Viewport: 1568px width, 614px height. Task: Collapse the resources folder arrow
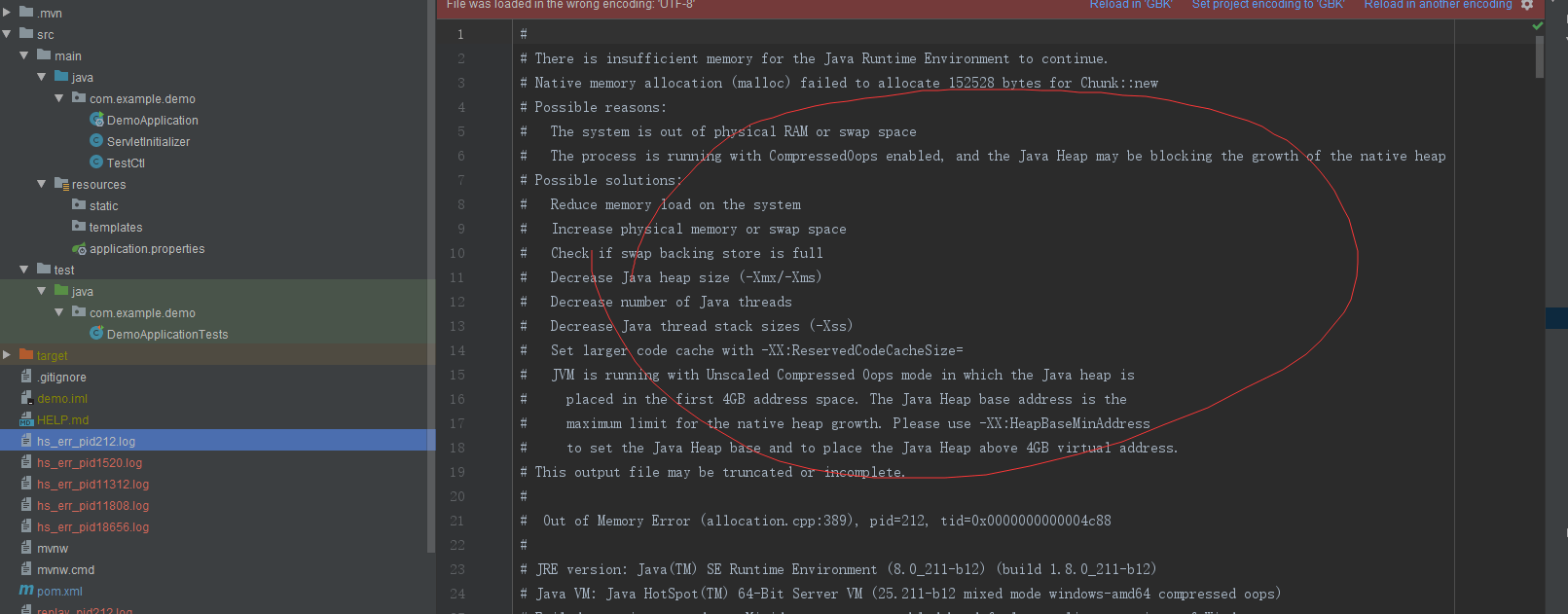[x=42, y=184]
